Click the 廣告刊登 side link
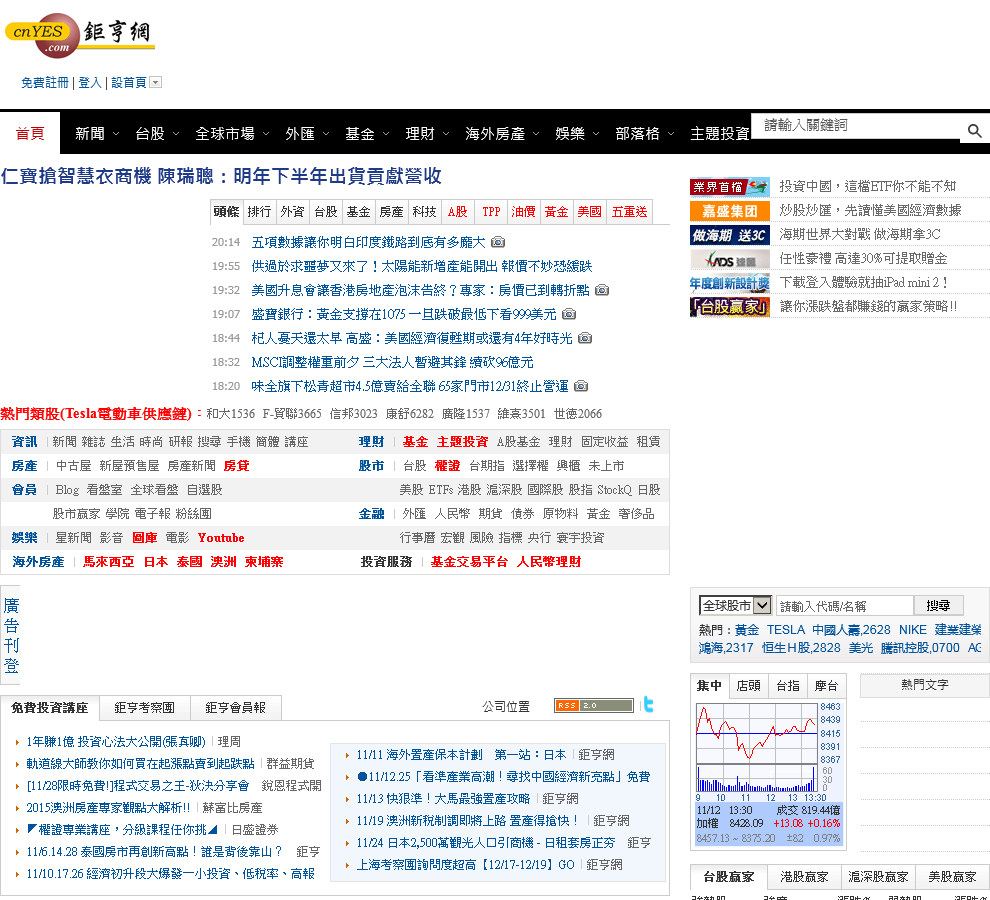Viewport: 990px width, 900px height. click(x=11, y=635)
